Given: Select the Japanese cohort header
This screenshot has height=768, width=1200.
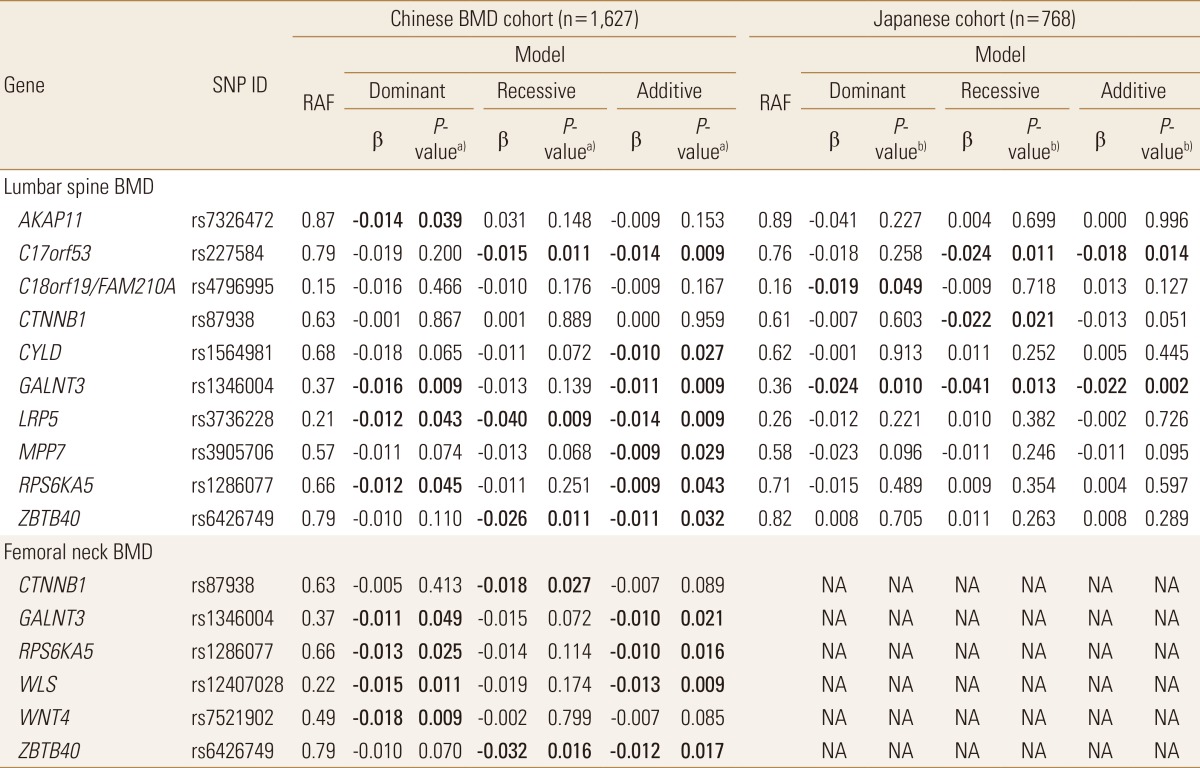Looking at the screenshot, I should coord(975,17).
